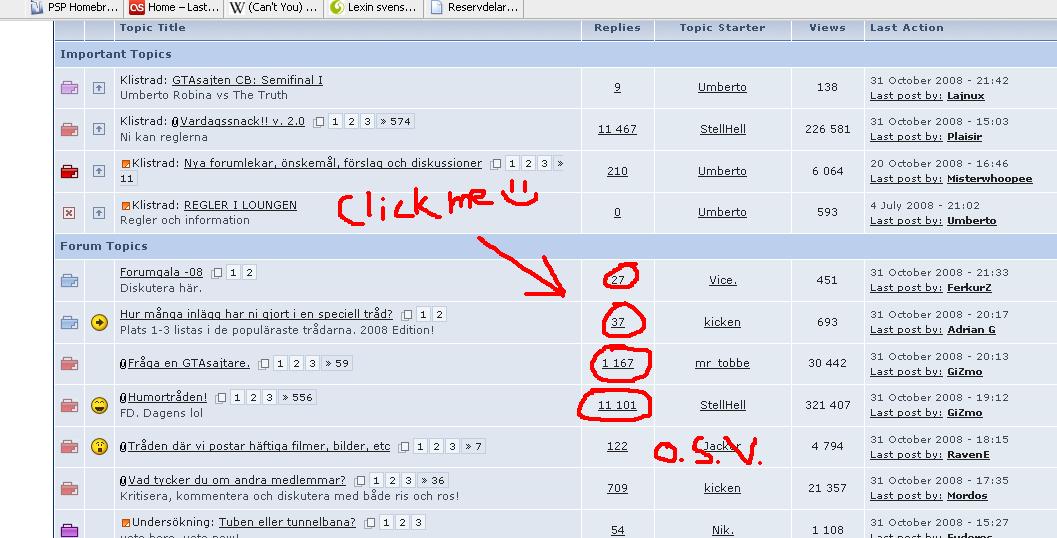
Task: Open last poster Misterwhoopee's profile
Action: tap(990, 179)
